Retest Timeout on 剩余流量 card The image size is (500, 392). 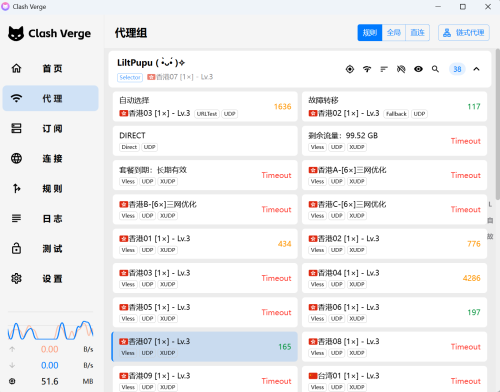tap(466, 141)
